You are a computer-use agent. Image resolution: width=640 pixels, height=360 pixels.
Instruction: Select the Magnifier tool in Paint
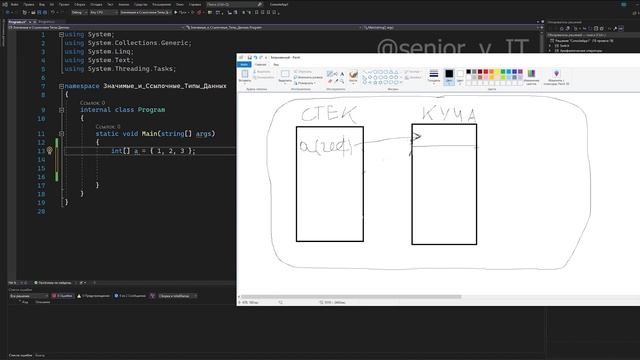click(x=342, y=81)
